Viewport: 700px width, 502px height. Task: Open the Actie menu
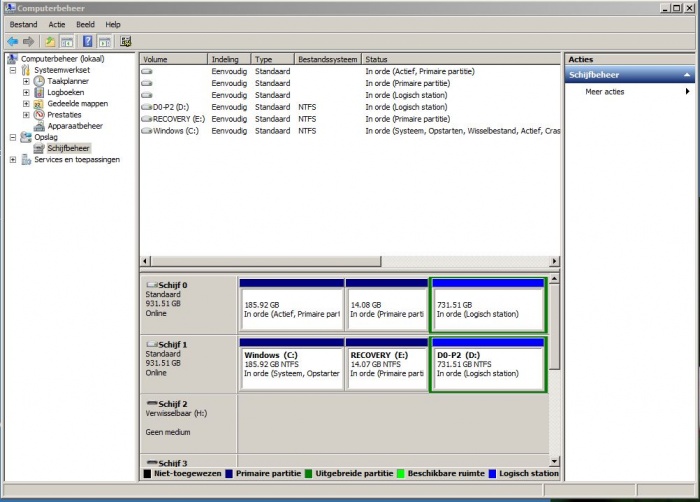point(57,24)
